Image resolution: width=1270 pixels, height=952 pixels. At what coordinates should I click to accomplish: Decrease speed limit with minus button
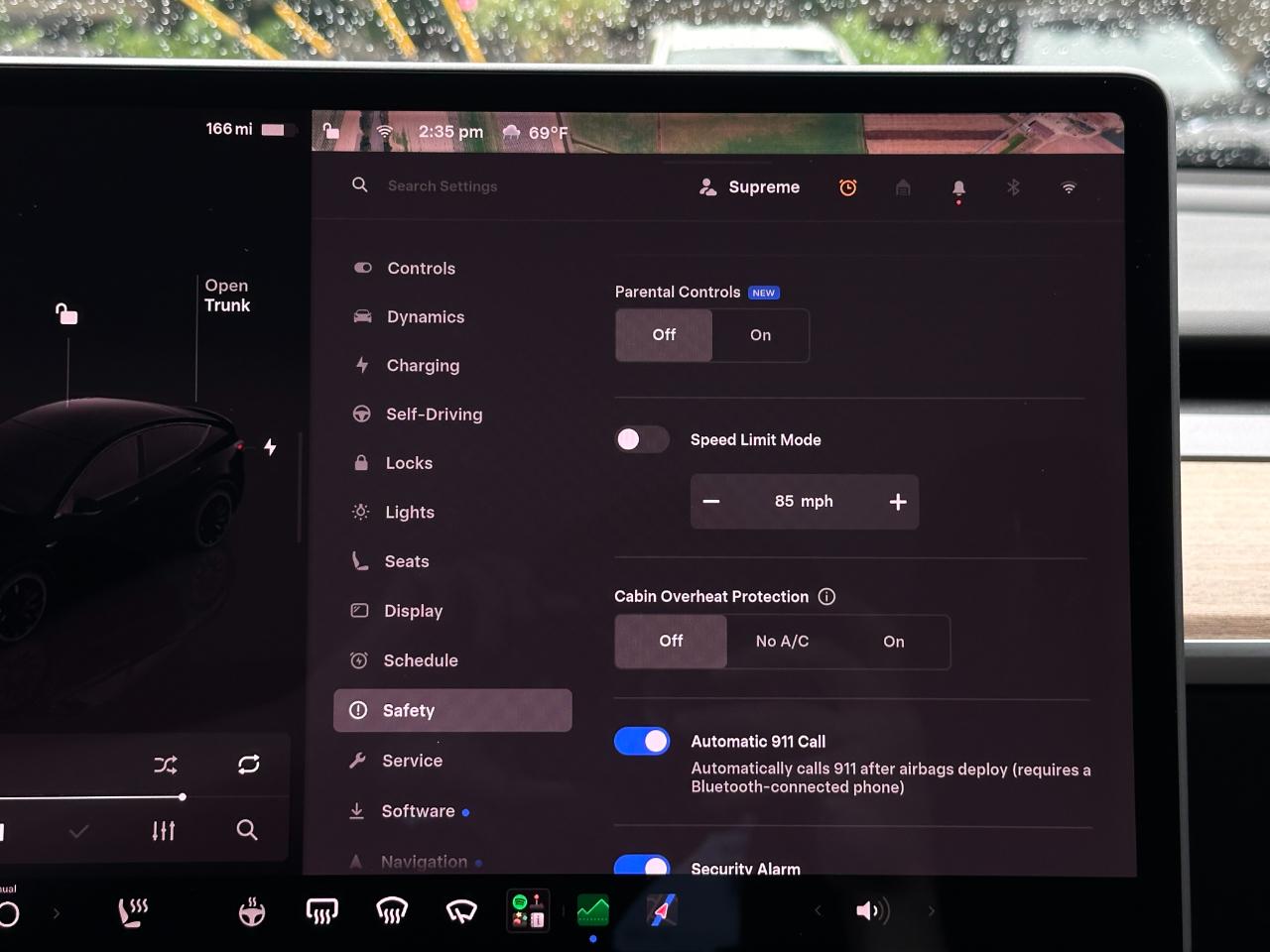(x=711, y=502)
